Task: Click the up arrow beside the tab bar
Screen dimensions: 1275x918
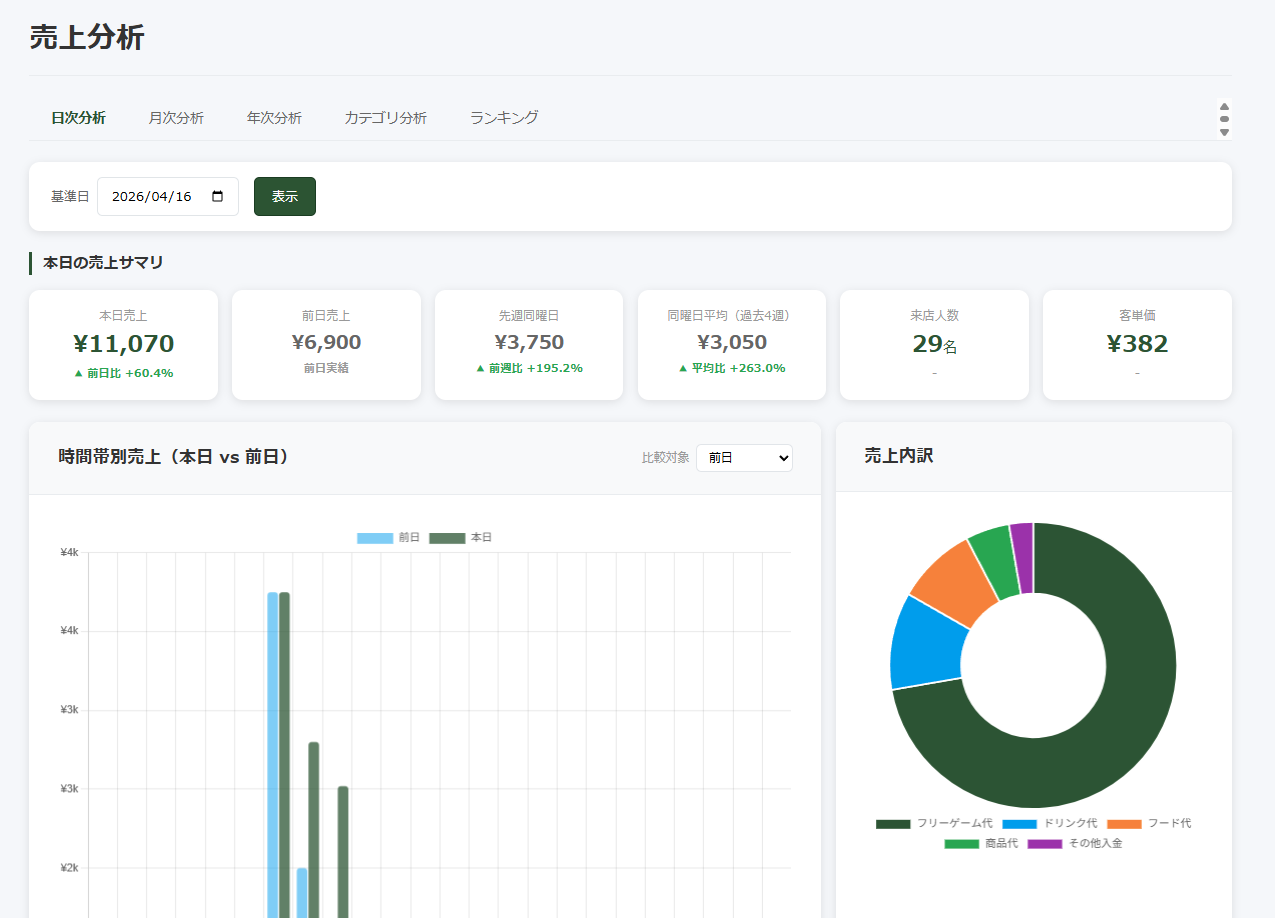Action: [x=1224, y=107]
